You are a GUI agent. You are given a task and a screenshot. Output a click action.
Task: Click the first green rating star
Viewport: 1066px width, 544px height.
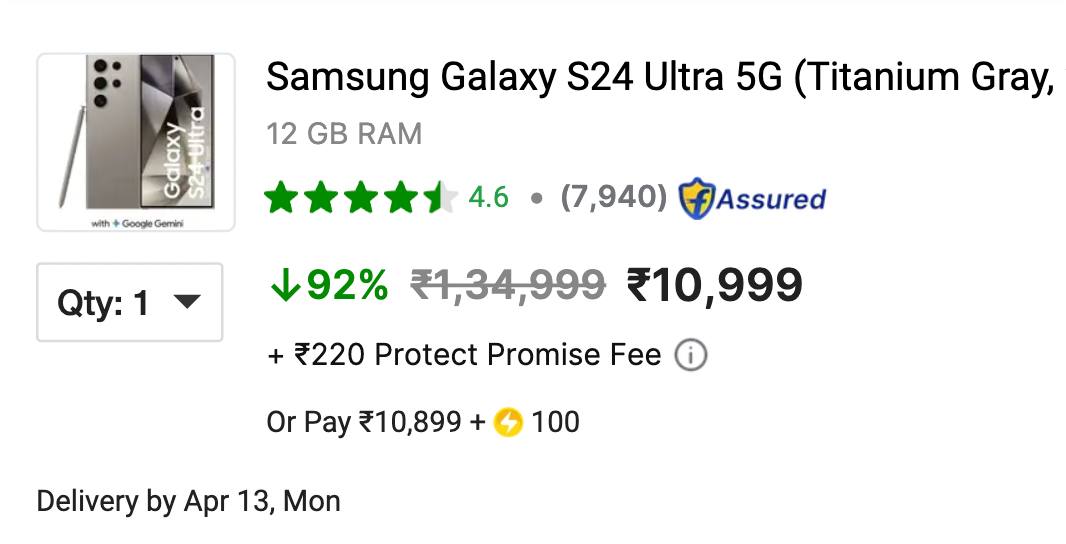click(x=281, y=199)
